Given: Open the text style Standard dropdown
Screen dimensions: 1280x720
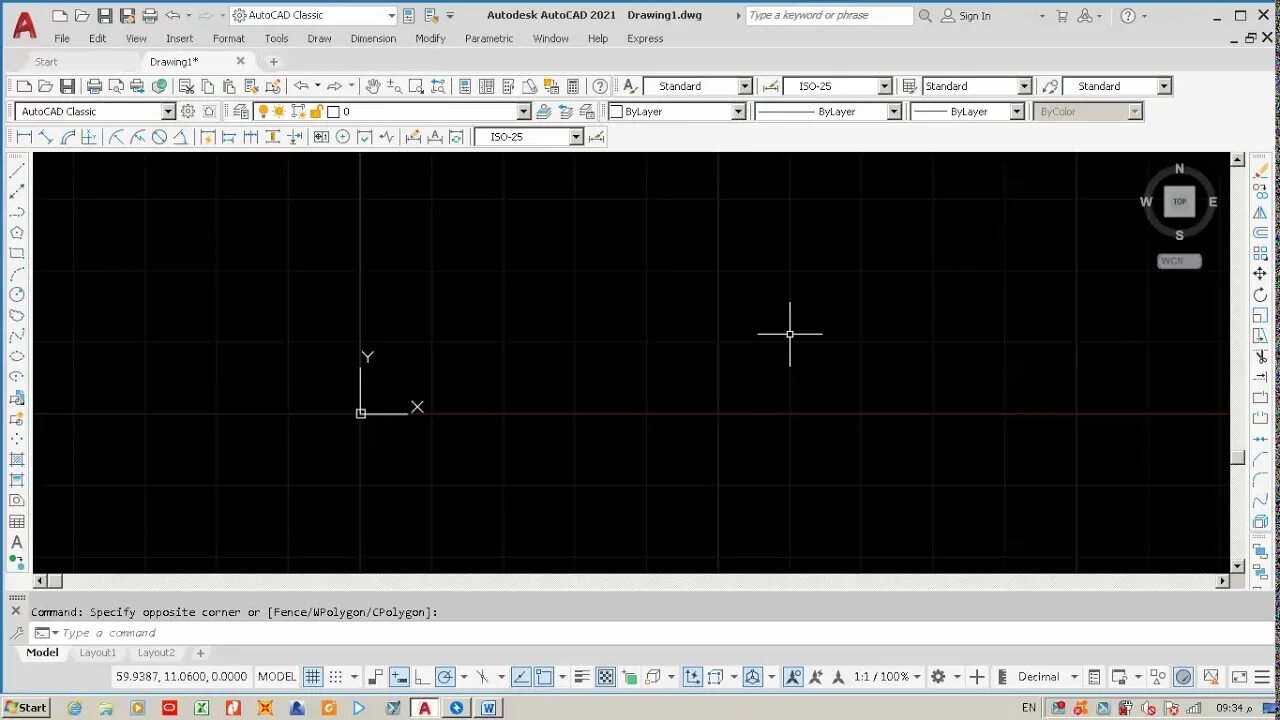Looking at the screenshot, I should tap(745, 86).
